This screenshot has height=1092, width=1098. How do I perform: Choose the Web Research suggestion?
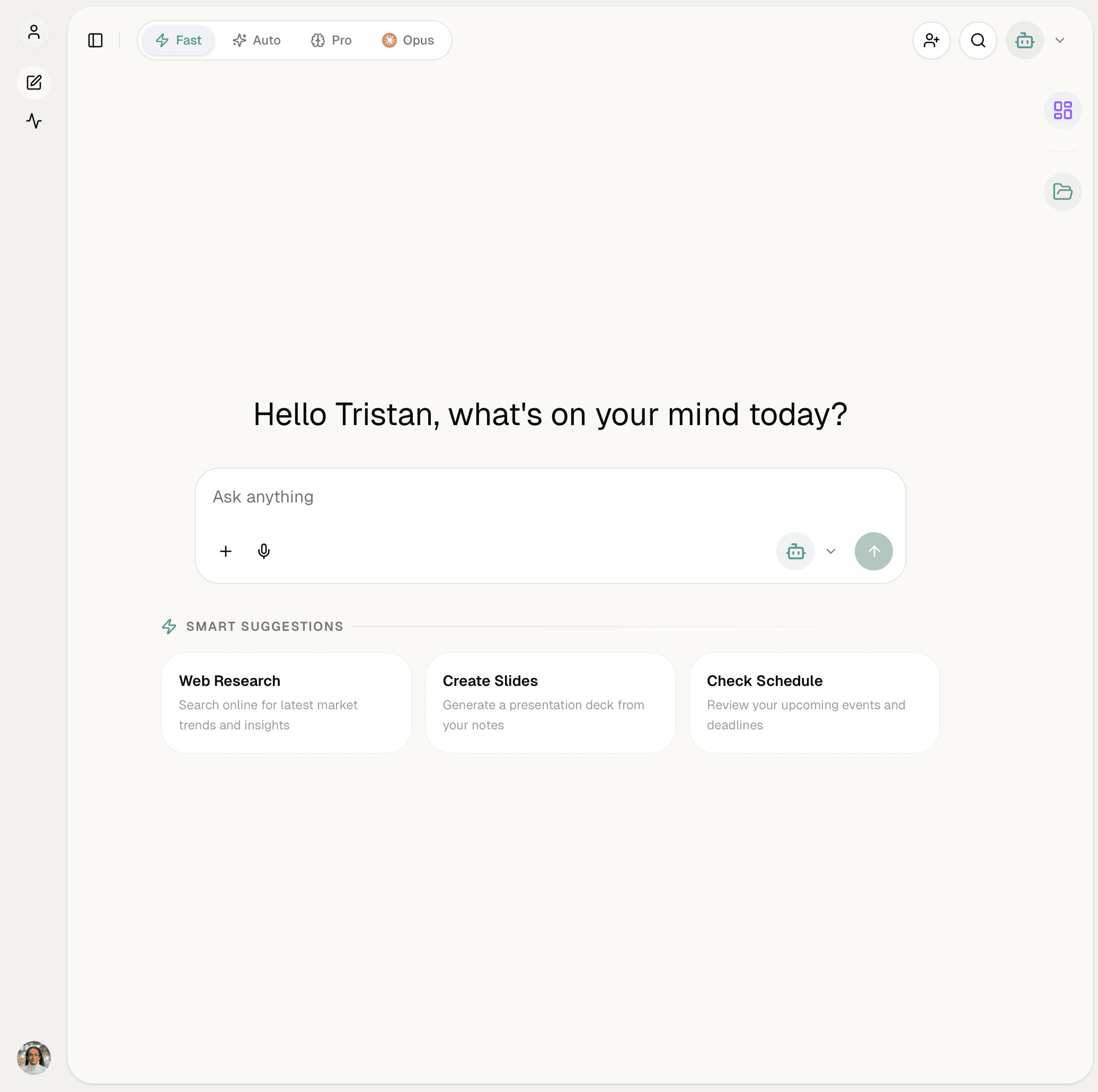[x=286, y=702]
